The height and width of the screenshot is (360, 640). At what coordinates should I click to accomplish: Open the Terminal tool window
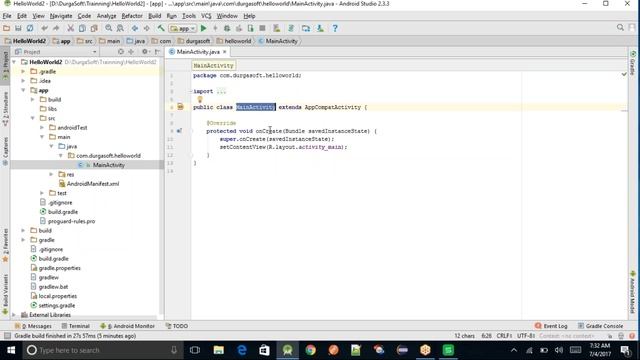[x=76, y=326]
